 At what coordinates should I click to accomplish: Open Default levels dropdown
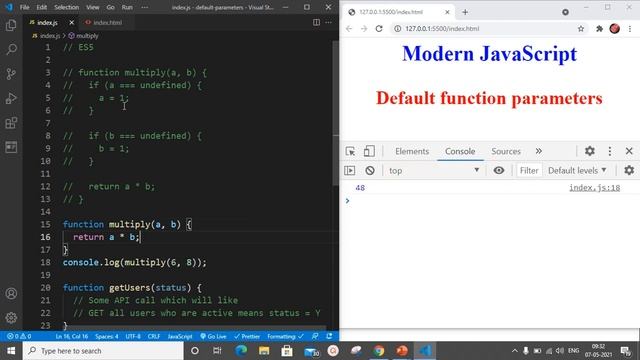[577, 170]
